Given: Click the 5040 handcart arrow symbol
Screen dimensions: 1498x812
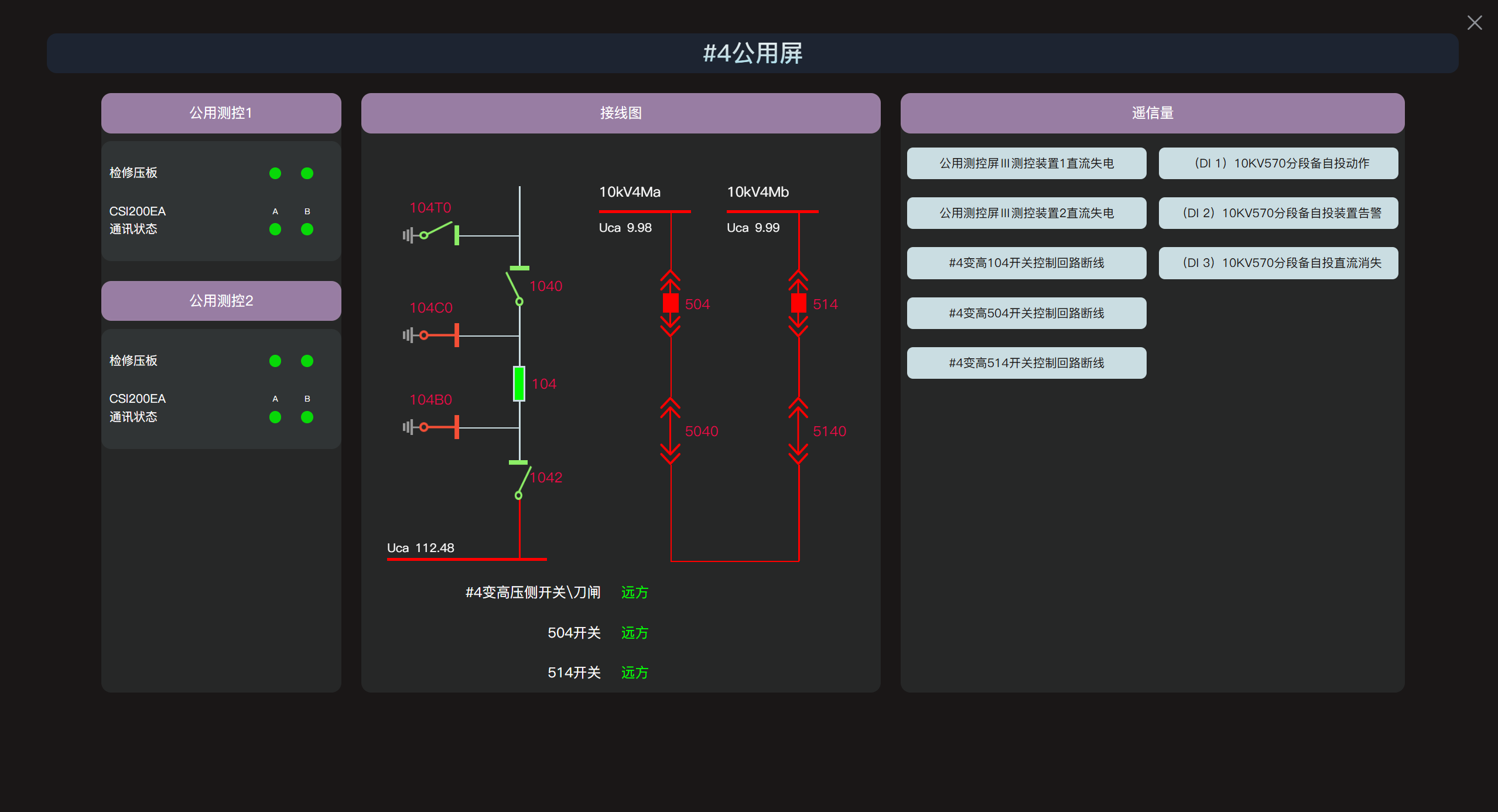Looking at the screenshot, I should pos(671,431).
